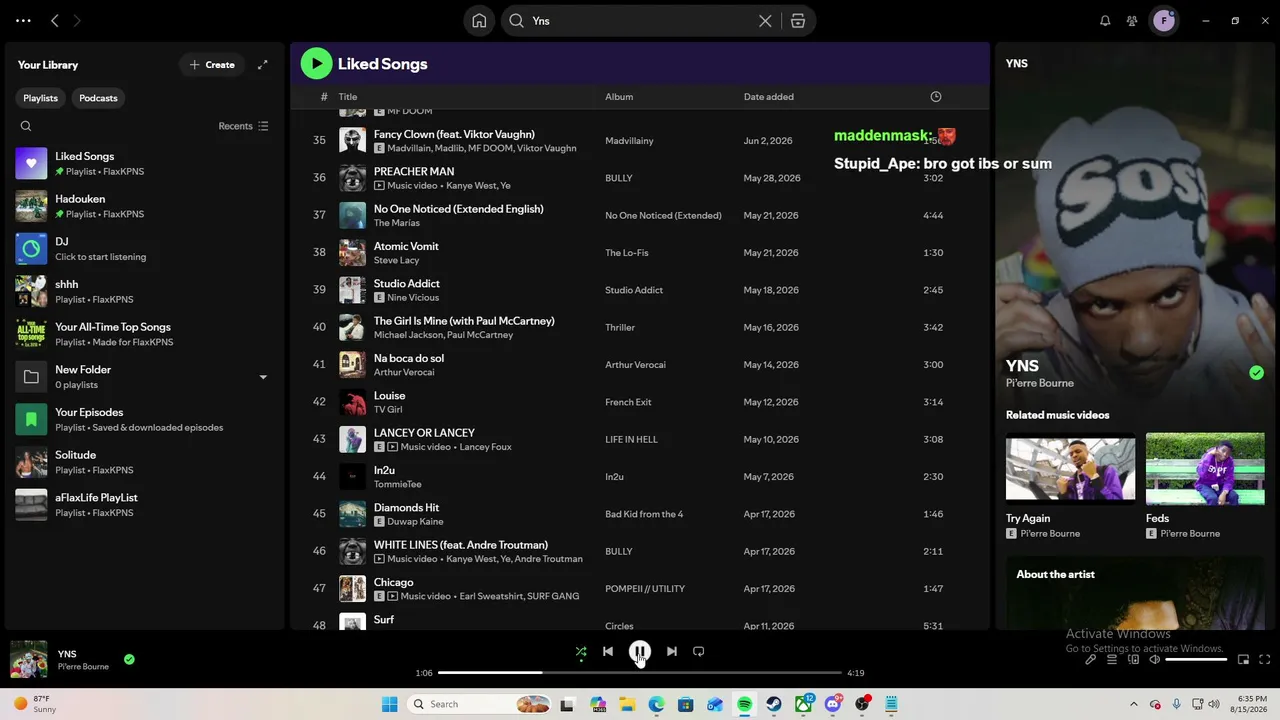Click the Louise track cover art
This screenshot has height=720, width=1280.
tap(352, 402)
